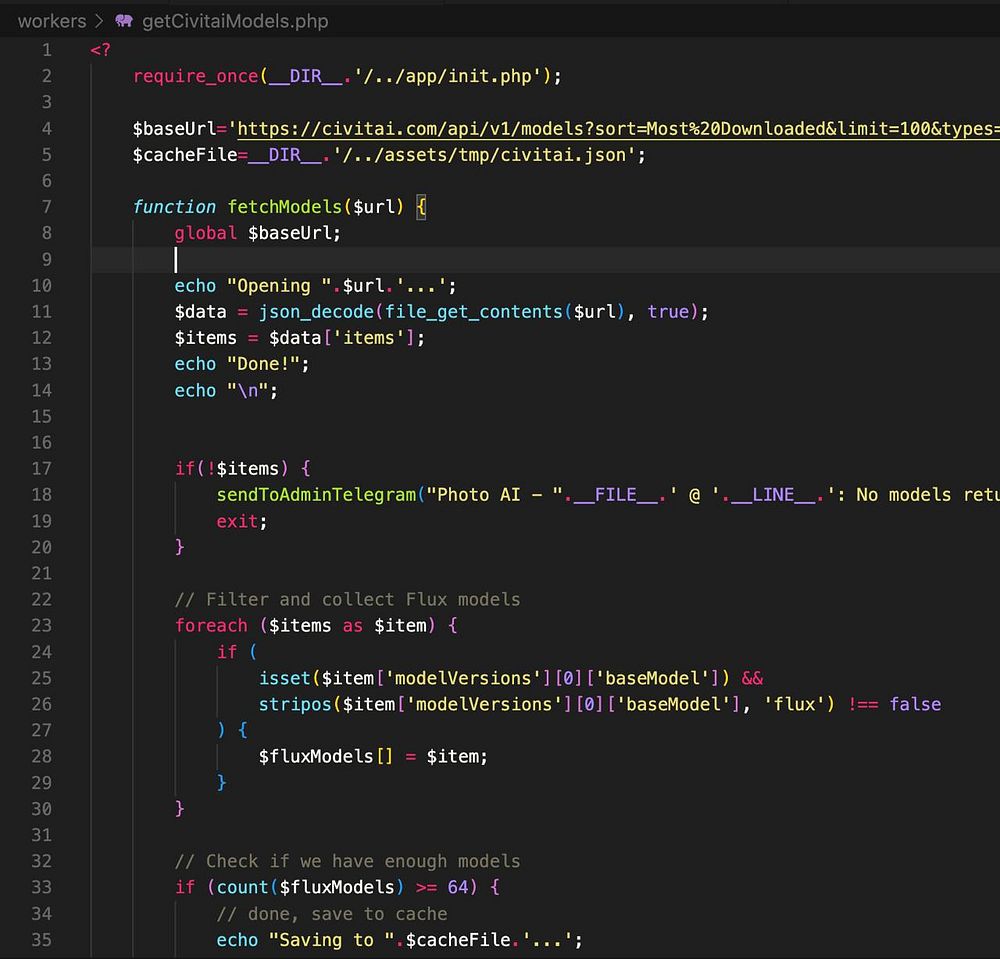Place cursor on the empty line 9
The height and width of the screenshot is (959, 1000).
[545, 260]
